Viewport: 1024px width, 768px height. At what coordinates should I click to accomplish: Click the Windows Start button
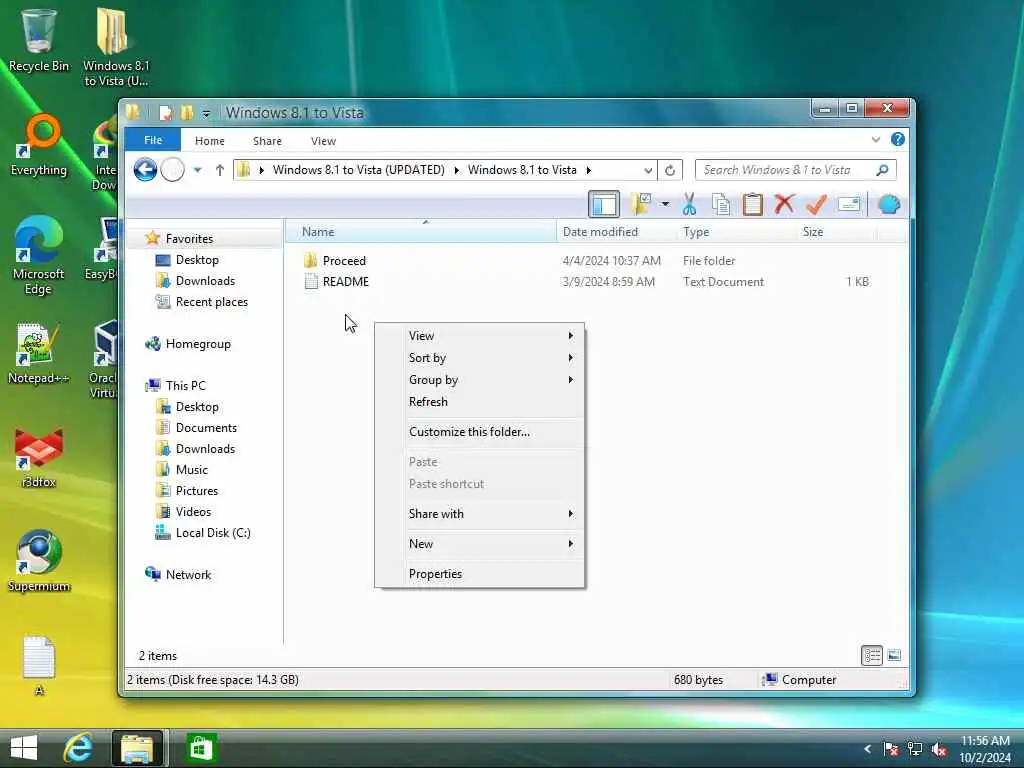click(x=24, y=748)
